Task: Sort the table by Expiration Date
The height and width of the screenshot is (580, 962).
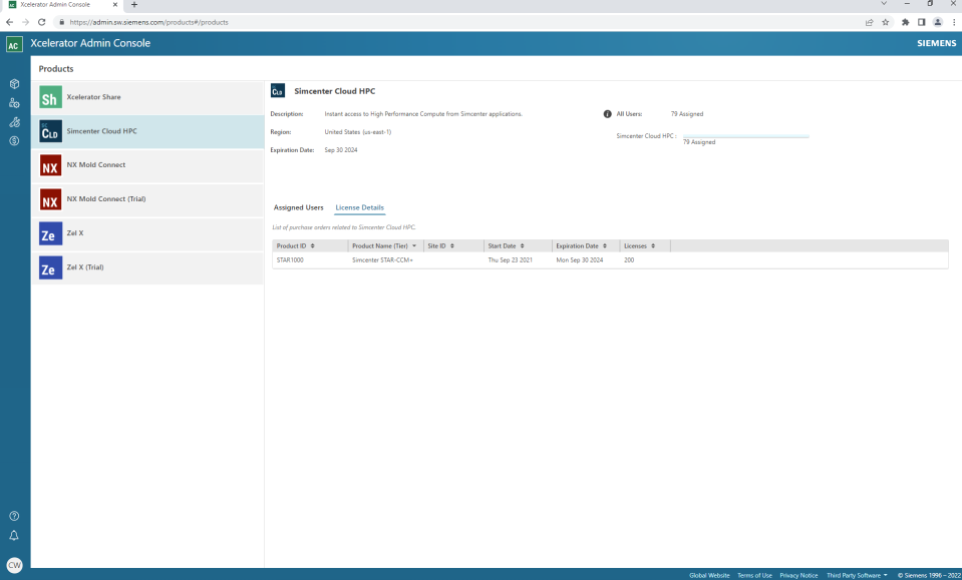Action: pyautogui.click(x=606, y=245)
